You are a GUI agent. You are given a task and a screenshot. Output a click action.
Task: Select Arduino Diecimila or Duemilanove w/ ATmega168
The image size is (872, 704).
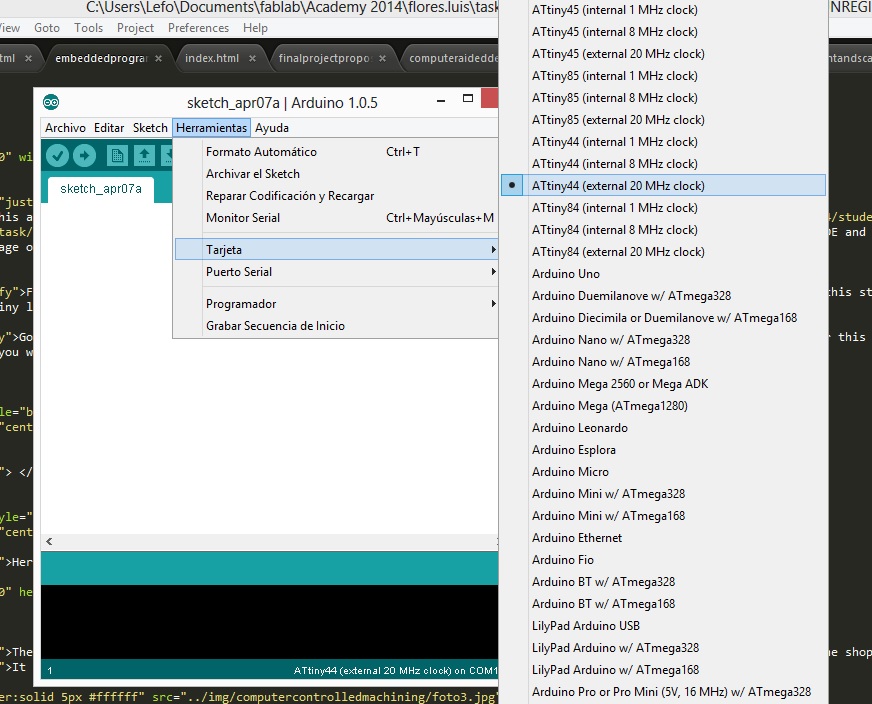[x=663, y=318]
